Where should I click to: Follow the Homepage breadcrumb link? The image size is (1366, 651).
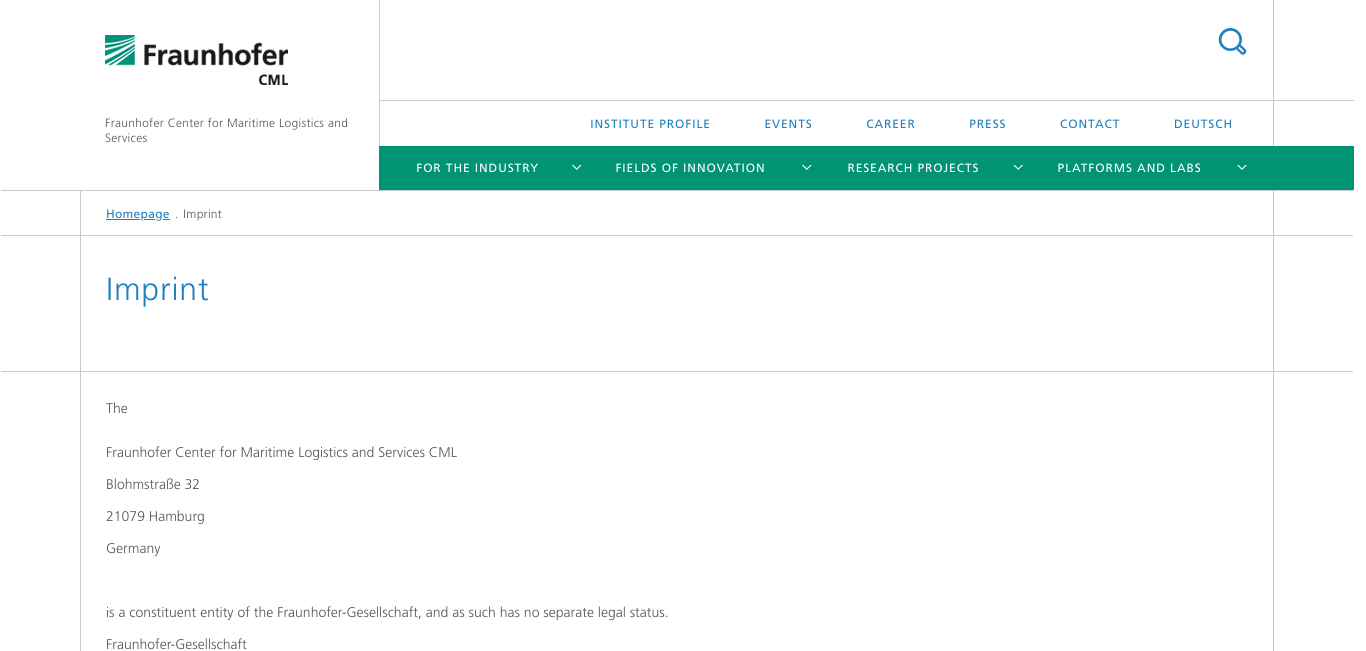[138, 214]
